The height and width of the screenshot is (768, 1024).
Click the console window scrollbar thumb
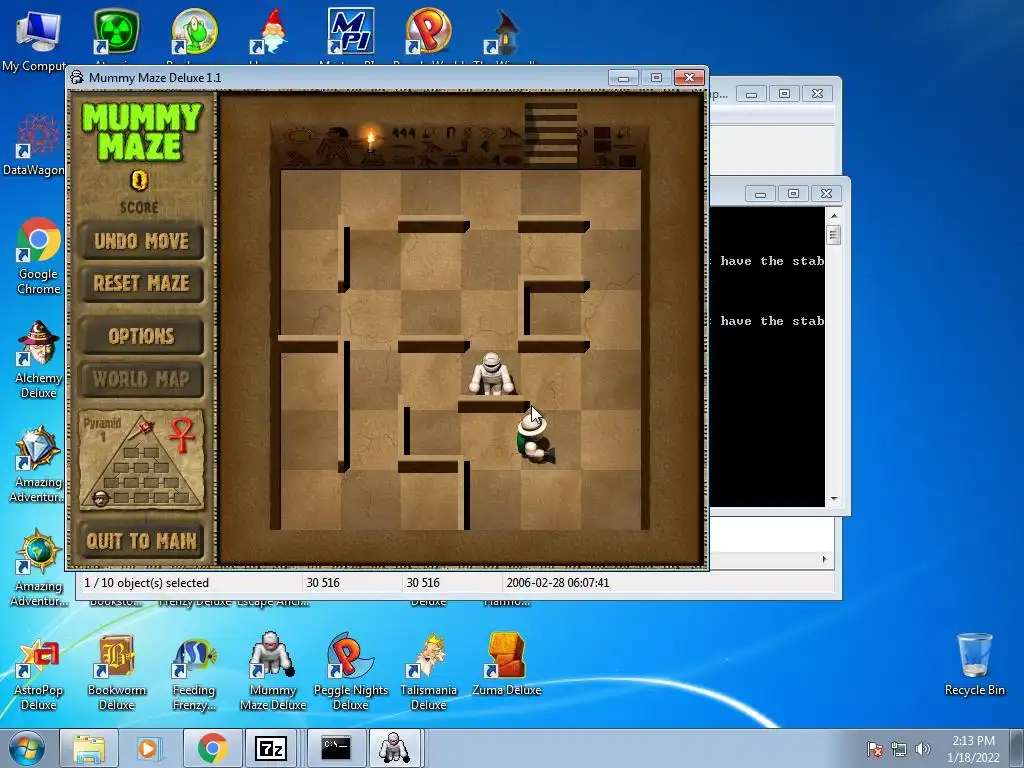coord(833,234)
